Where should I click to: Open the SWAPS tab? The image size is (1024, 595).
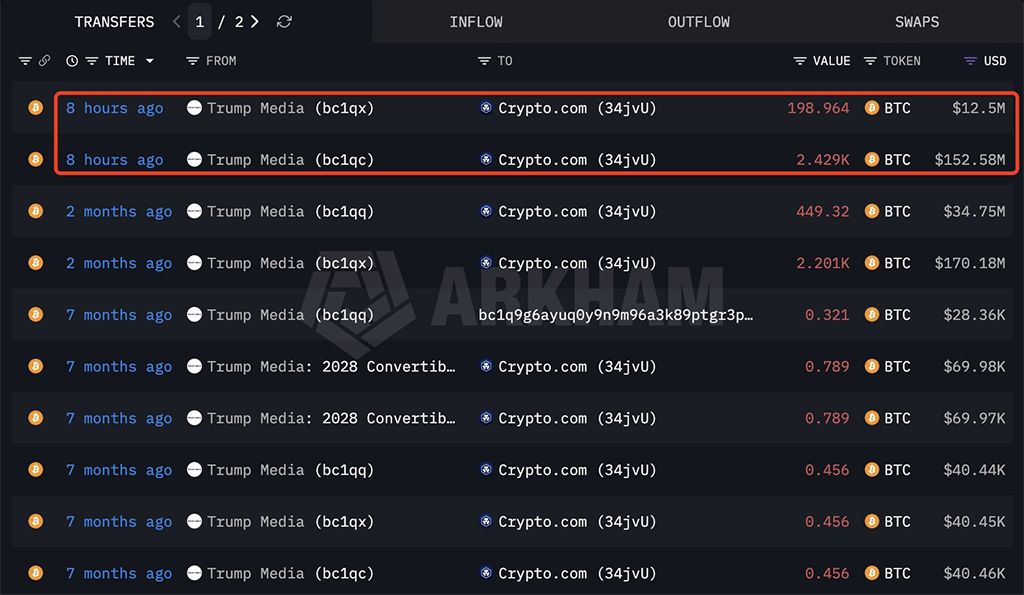point(917,22)
